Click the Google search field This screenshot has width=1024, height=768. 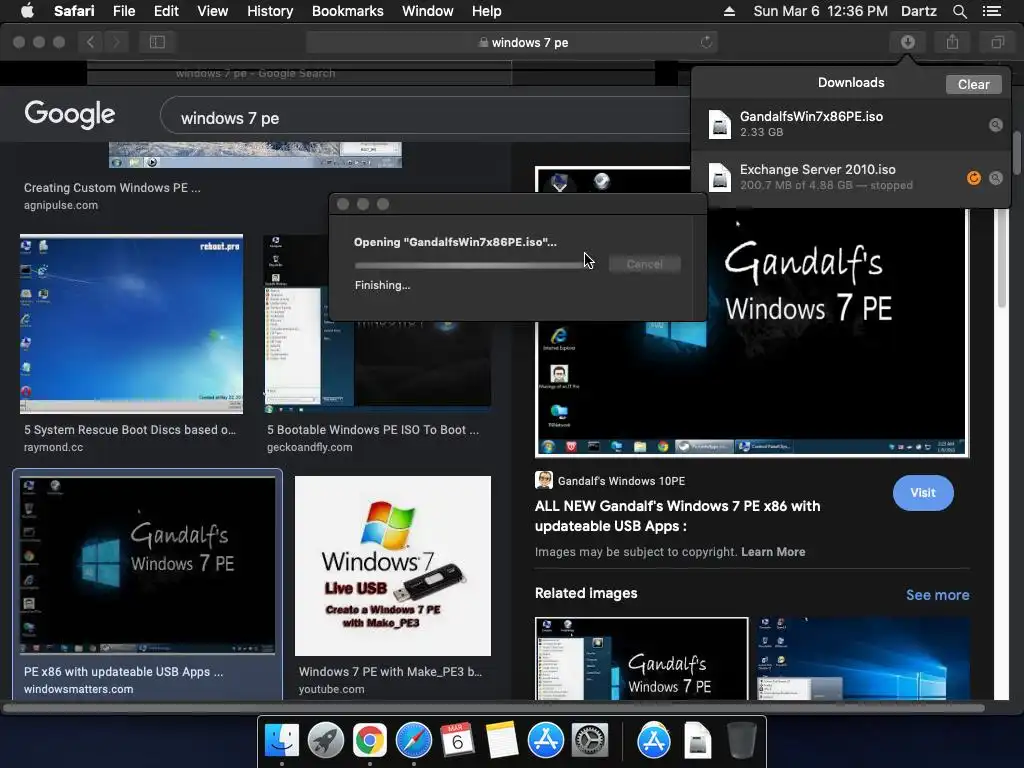click(x=424, y=118)
